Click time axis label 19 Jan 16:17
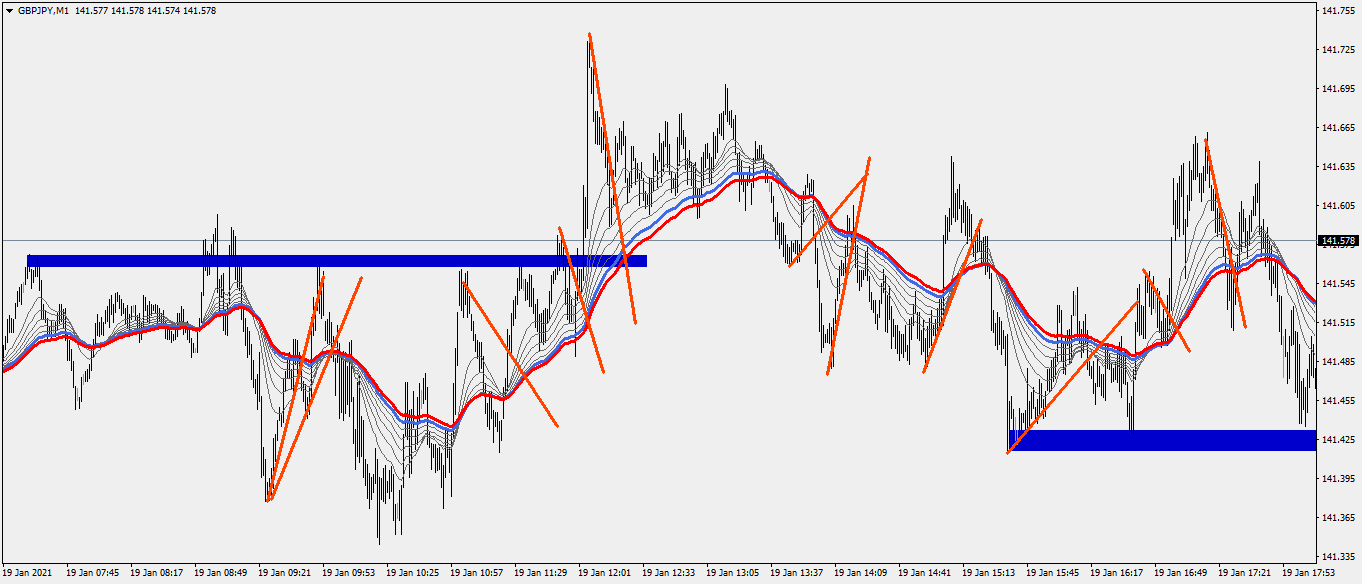 (1117, 573)
